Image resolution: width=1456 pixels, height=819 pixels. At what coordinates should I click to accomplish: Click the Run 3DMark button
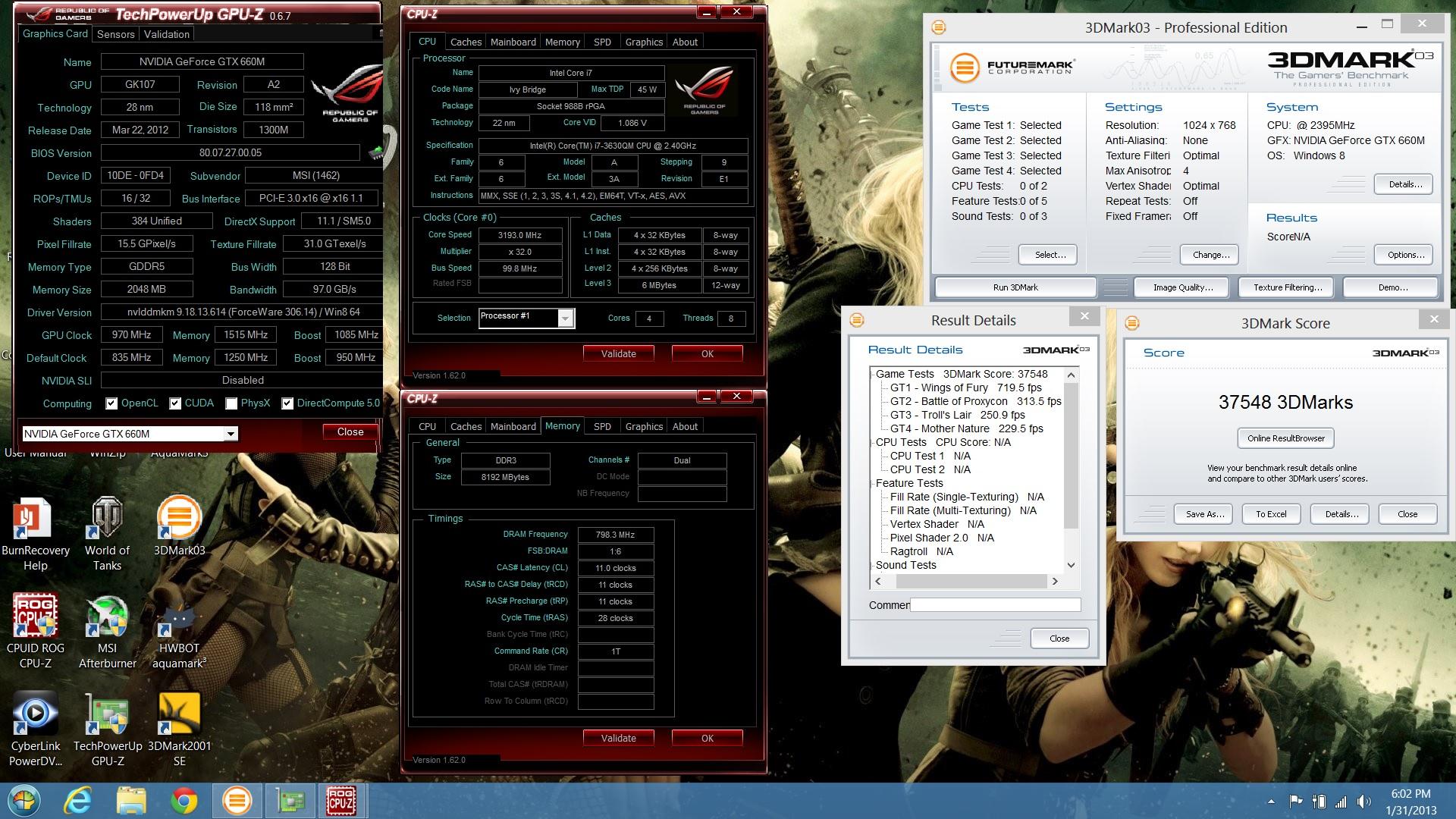[1015, 287]
